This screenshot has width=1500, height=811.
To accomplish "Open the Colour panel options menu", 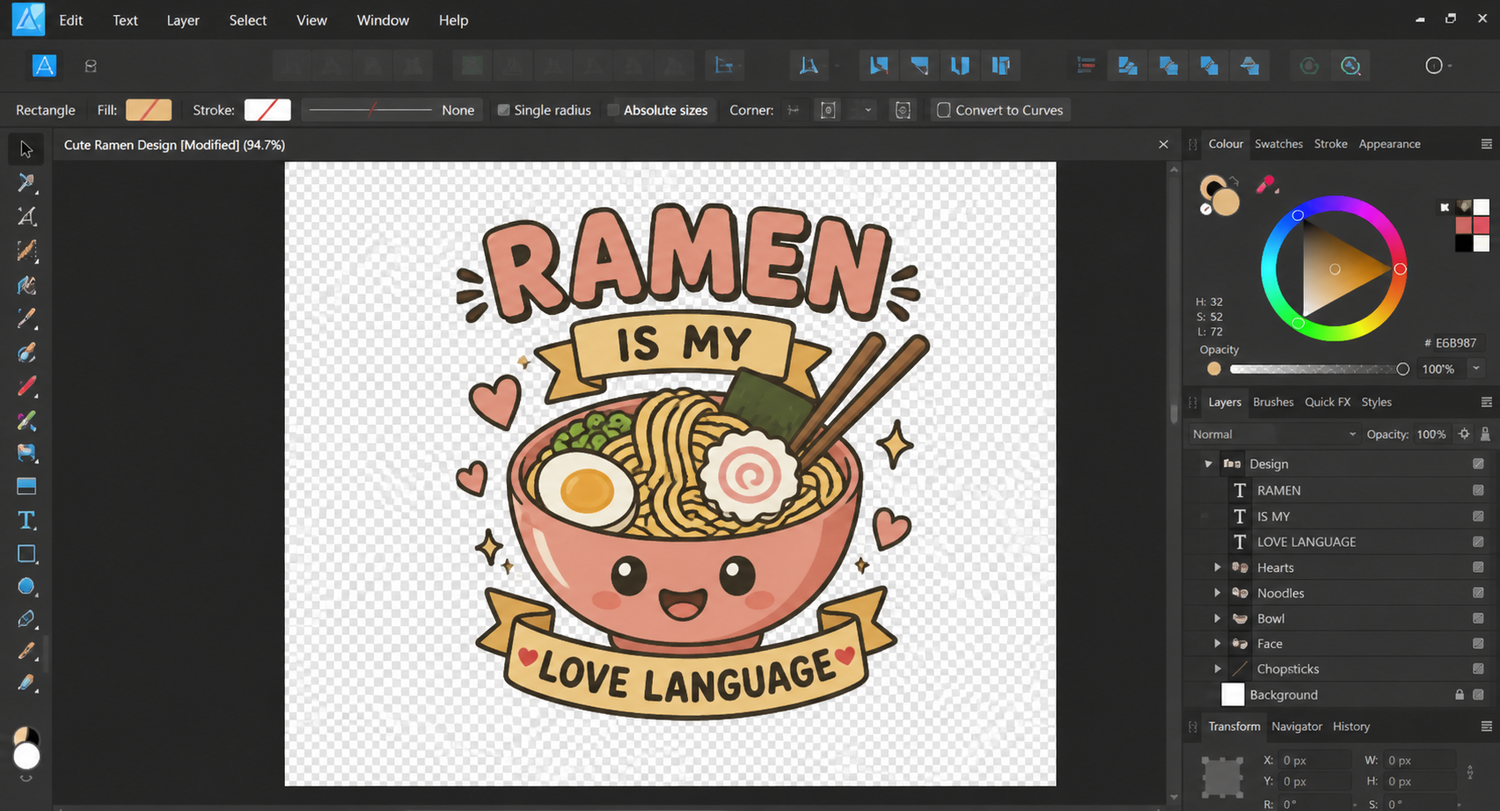I will (x=1486, y=144).
